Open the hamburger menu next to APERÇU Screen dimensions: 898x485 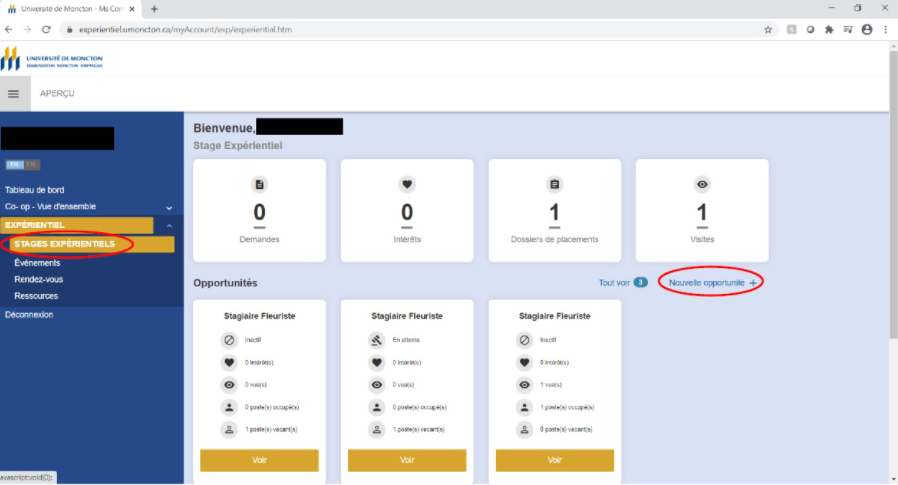pos(14,94)
